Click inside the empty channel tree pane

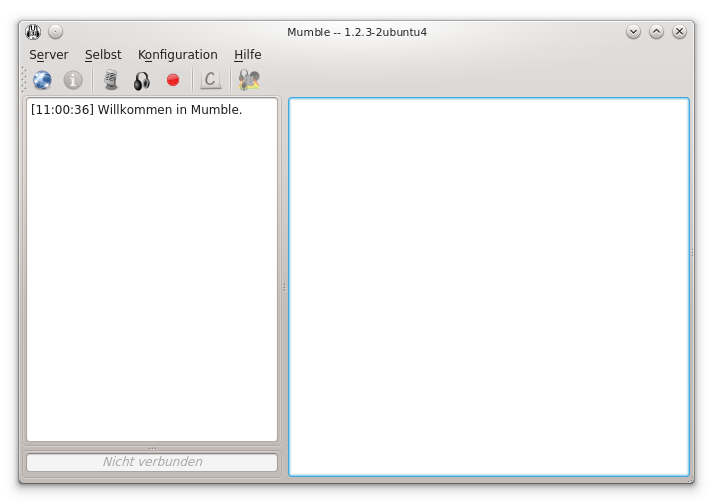click(488, 287)
